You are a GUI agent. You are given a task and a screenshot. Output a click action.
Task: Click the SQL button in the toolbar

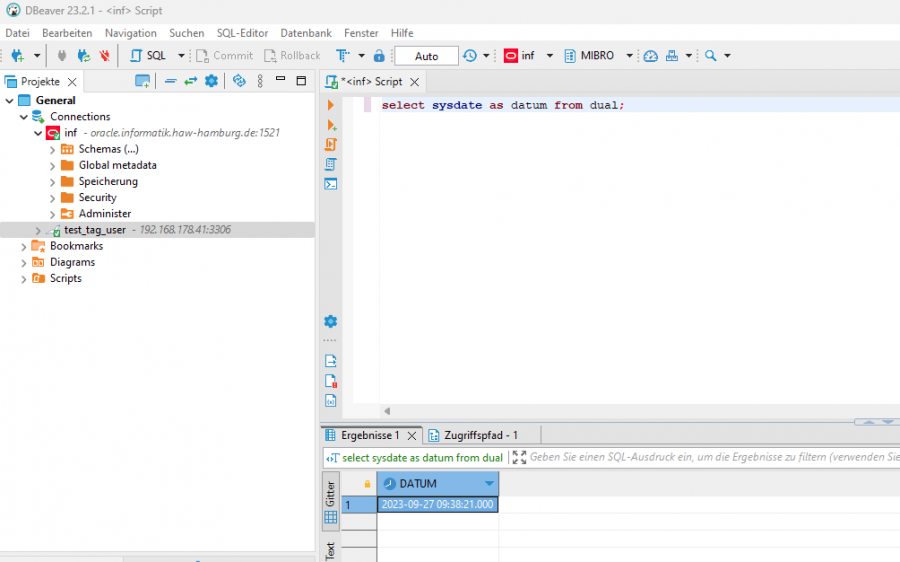tap(148, 56)
